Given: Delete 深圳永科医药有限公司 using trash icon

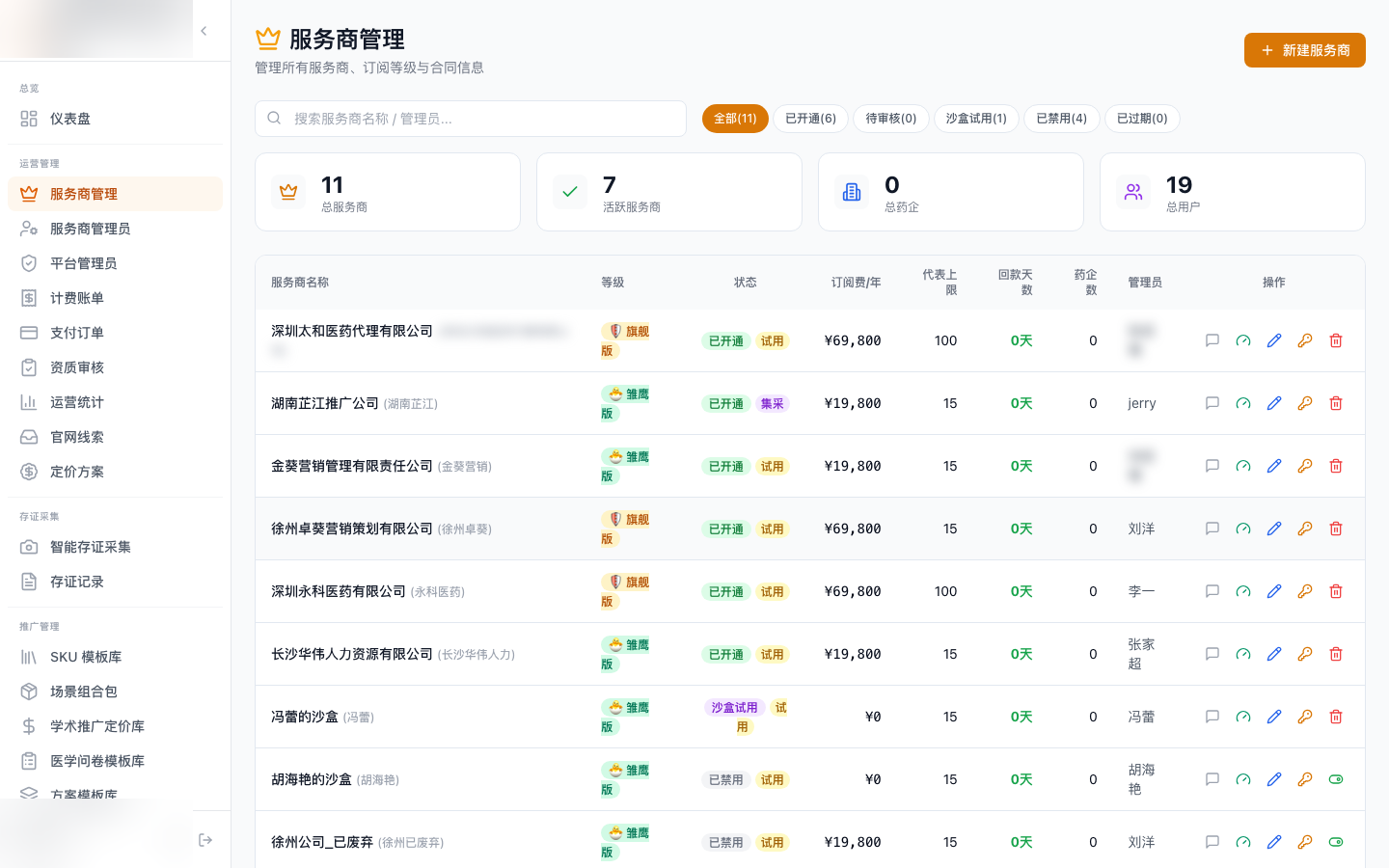Looking at the screenshot, I should [x=1336, y=591].
